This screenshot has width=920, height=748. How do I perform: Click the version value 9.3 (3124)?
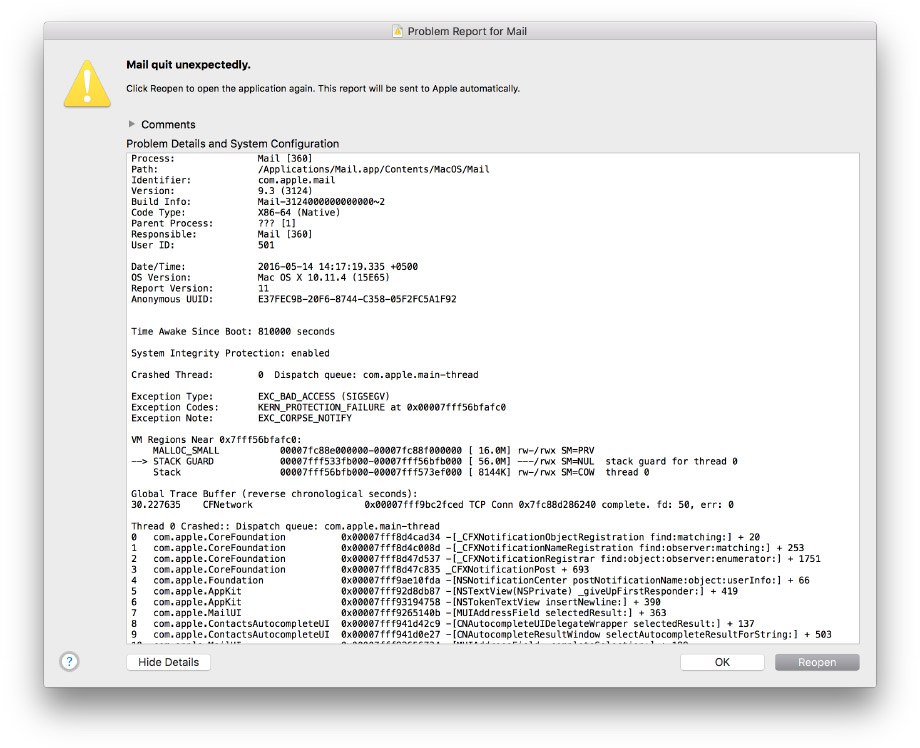coord(285,191)
